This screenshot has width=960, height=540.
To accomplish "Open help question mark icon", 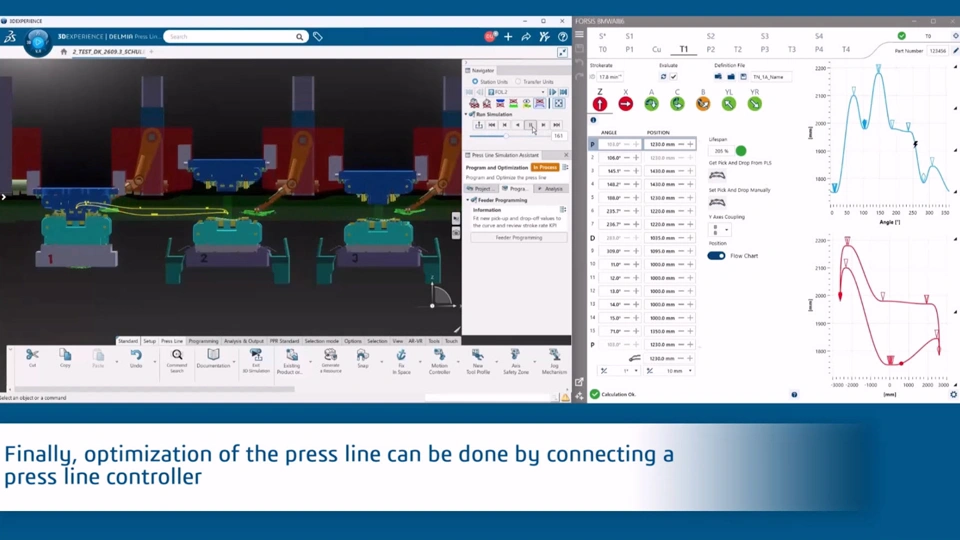I will [x=563, y=37].
